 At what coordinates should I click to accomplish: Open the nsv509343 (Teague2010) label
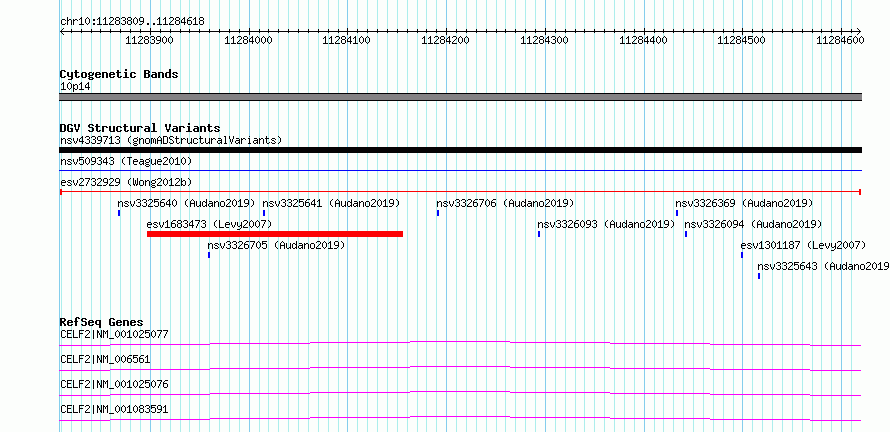(126, 162)
